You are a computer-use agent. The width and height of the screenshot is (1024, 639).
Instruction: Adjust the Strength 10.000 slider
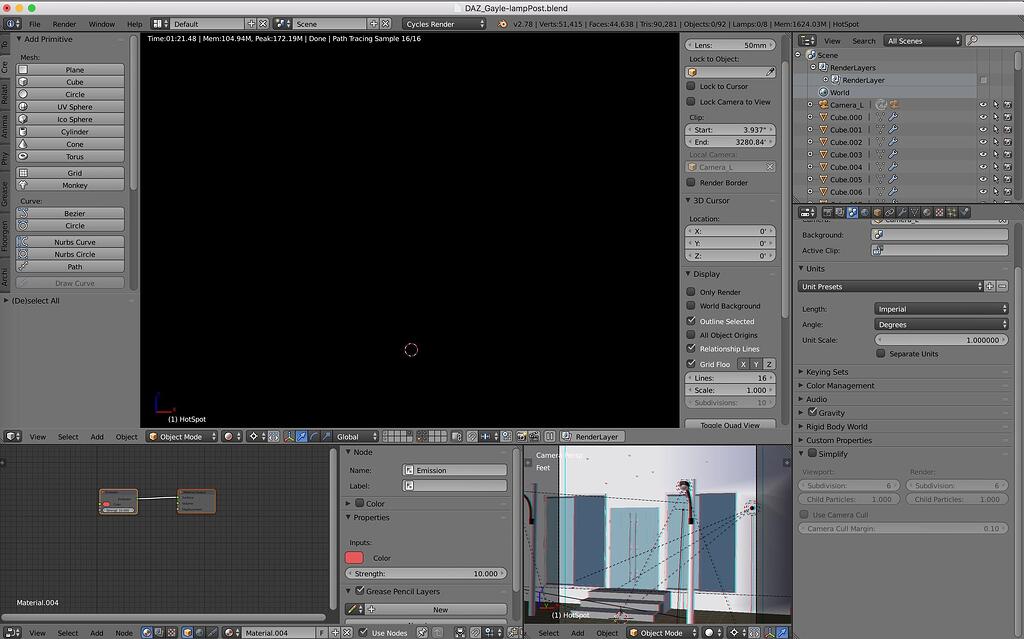click(426, 573)
